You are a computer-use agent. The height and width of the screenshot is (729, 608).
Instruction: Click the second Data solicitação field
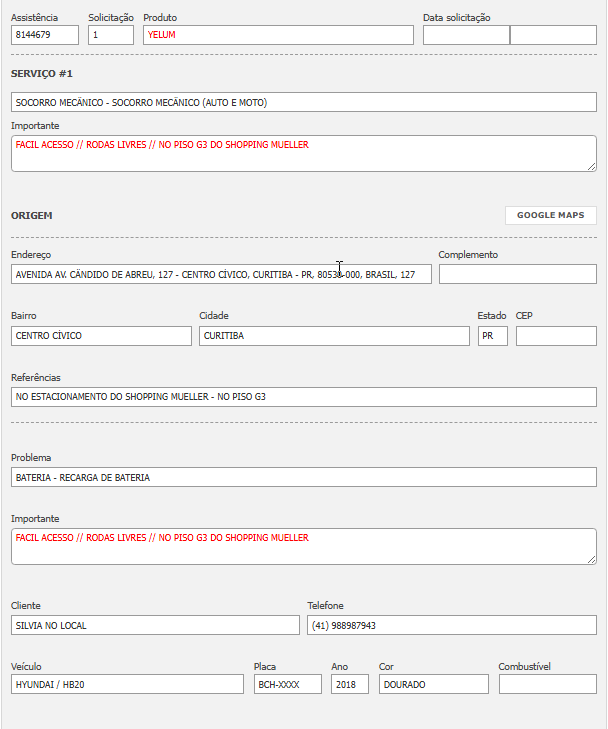click(x=553, y=35)
